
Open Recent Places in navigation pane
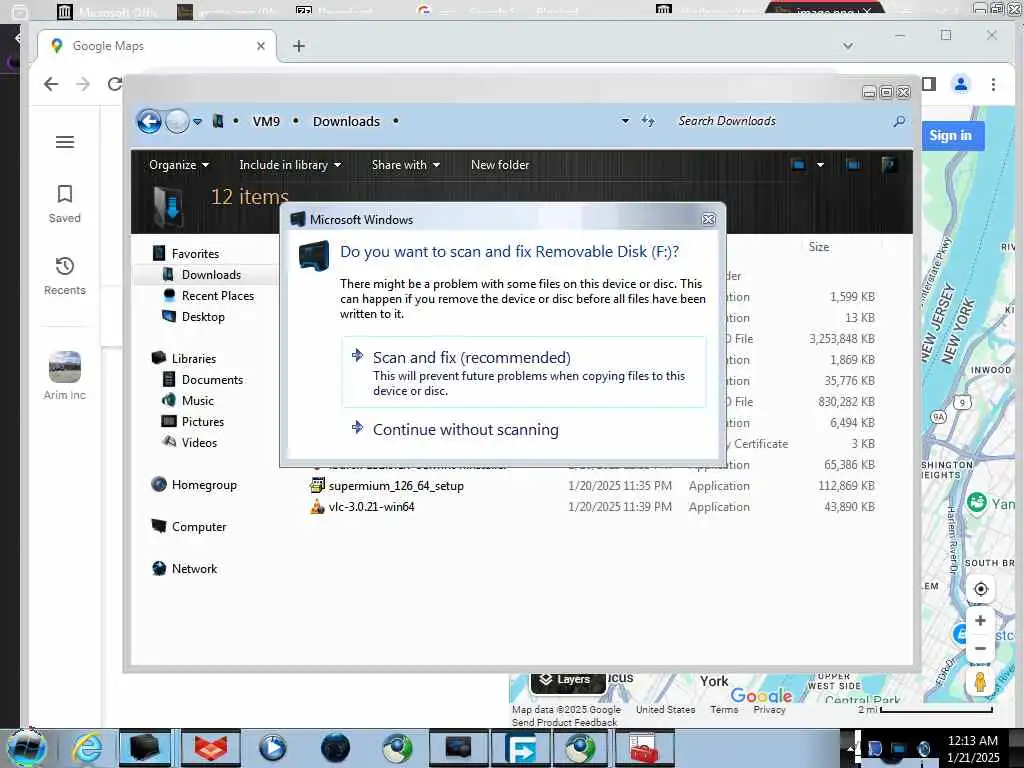217,296
